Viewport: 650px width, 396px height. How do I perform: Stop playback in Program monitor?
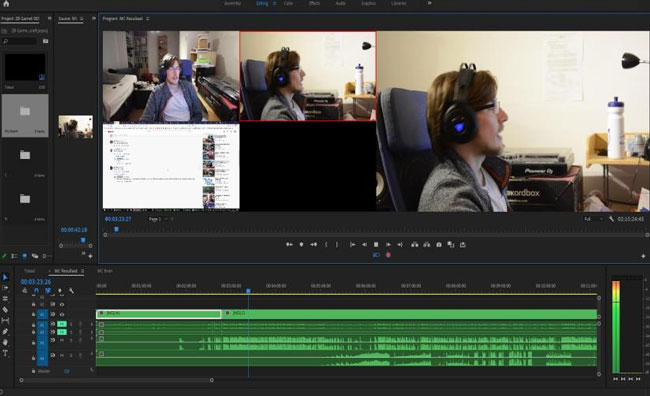tap(376, 245)
